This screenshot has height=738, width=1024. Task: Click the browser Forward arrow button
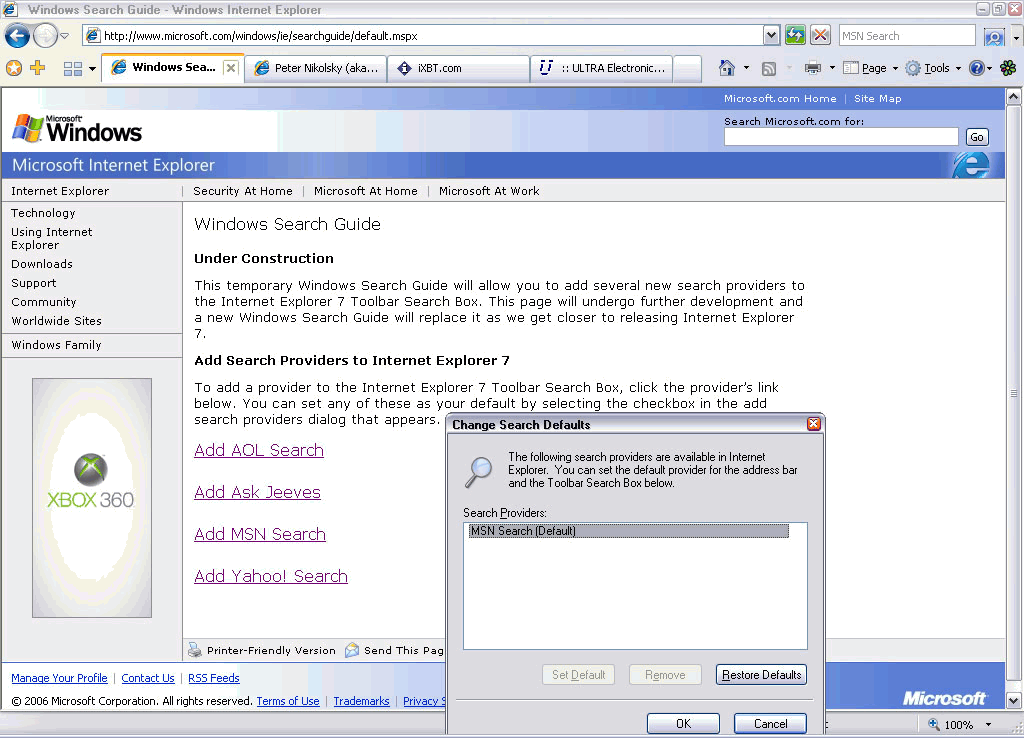(x=45, y=35)
